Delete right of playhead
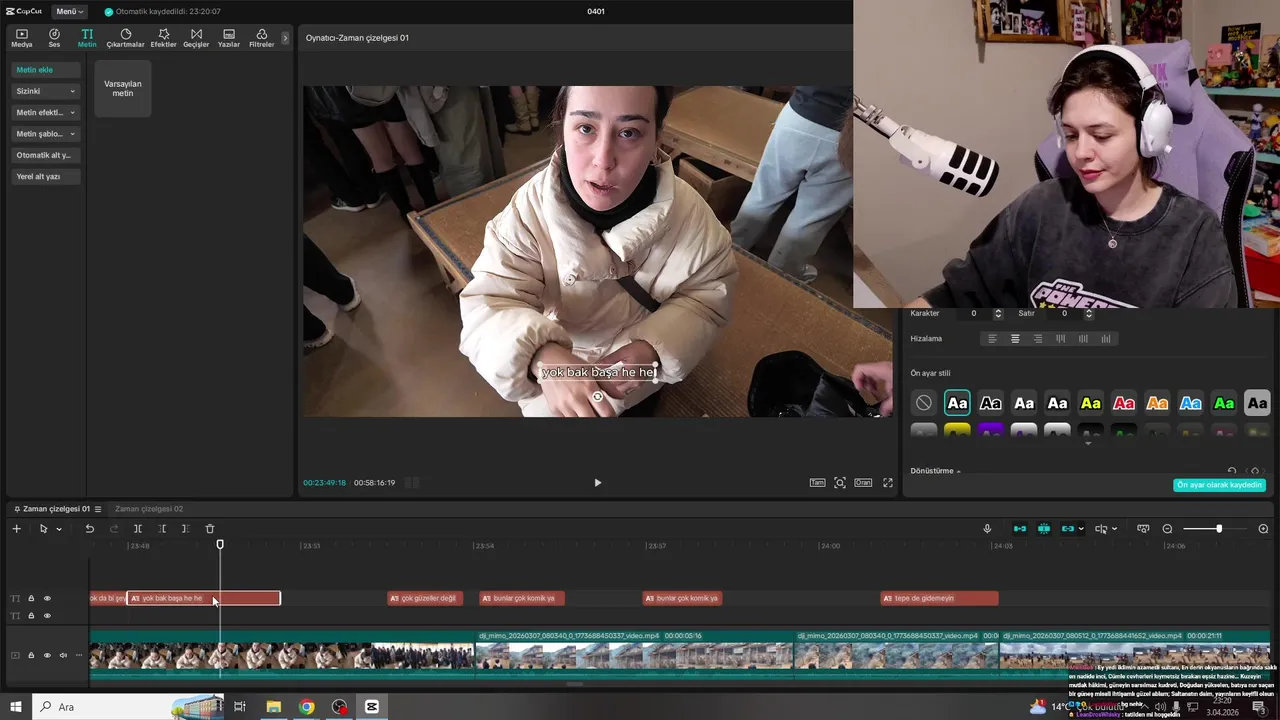Viewport: 1280px width, 720px height. coord(185,529)
